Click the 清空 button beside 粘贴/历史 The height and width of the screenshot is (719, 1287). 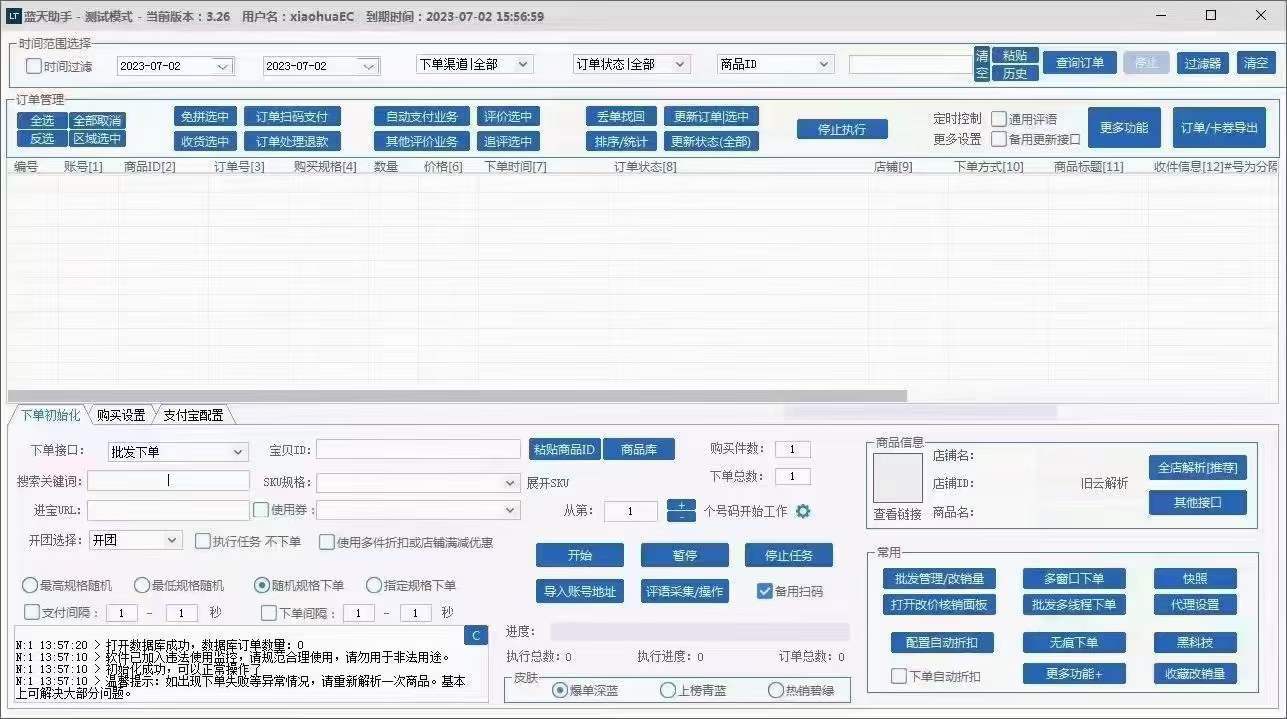[x=981, y=64]
